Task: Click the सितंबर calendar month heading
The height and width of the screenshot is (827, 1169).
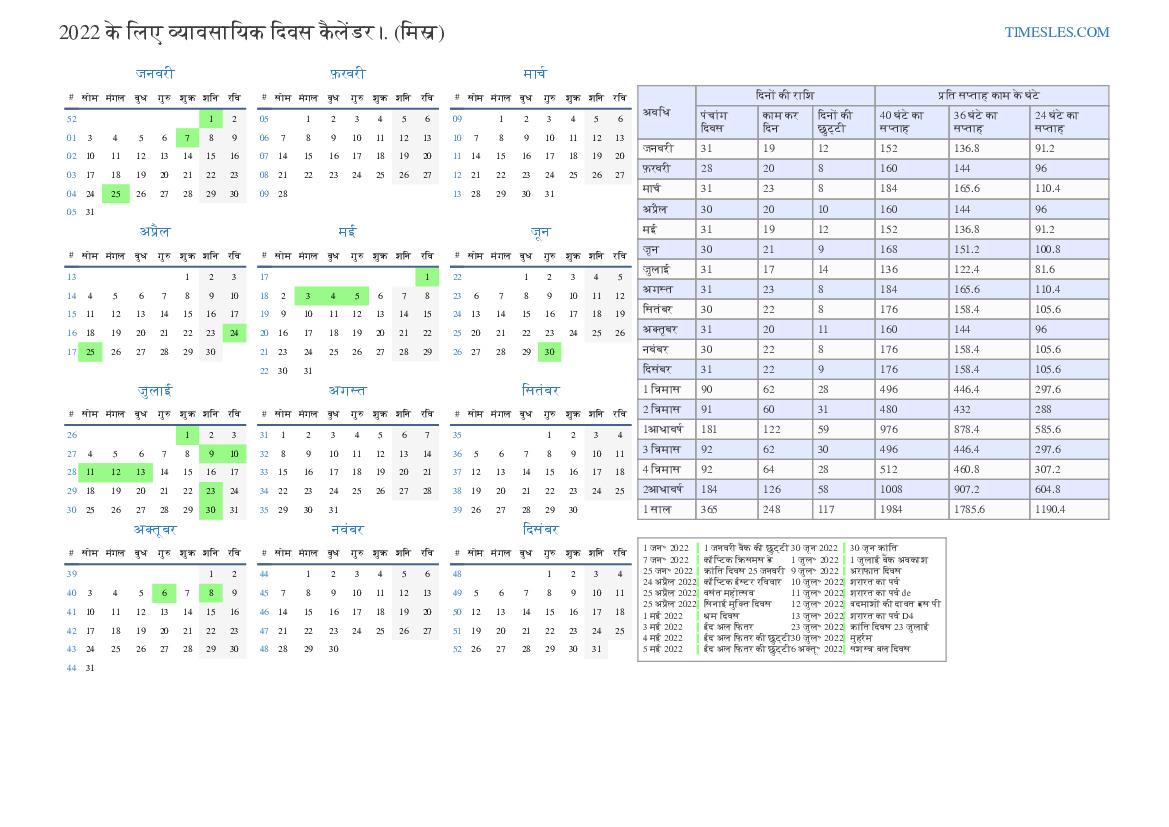Action: pyautogui.click(x=540, y=390)
